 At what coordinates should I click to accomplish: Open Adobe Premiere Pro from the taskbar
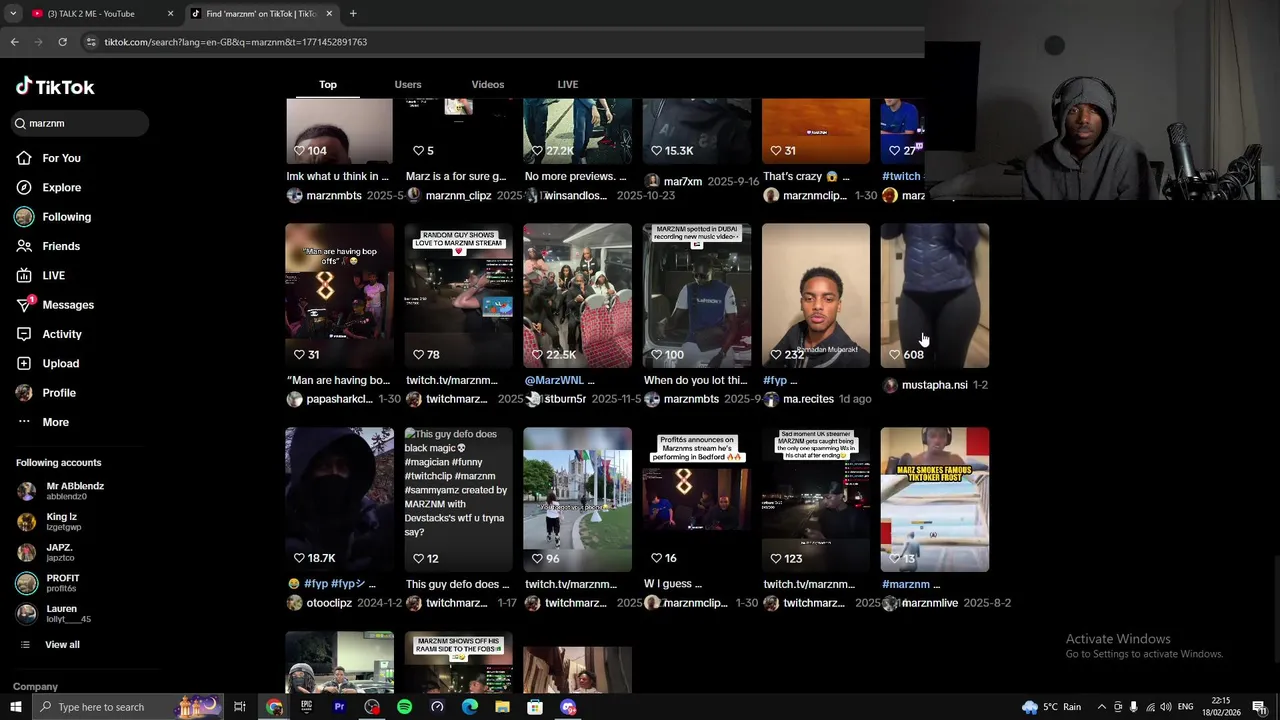[x=339, y=707]
